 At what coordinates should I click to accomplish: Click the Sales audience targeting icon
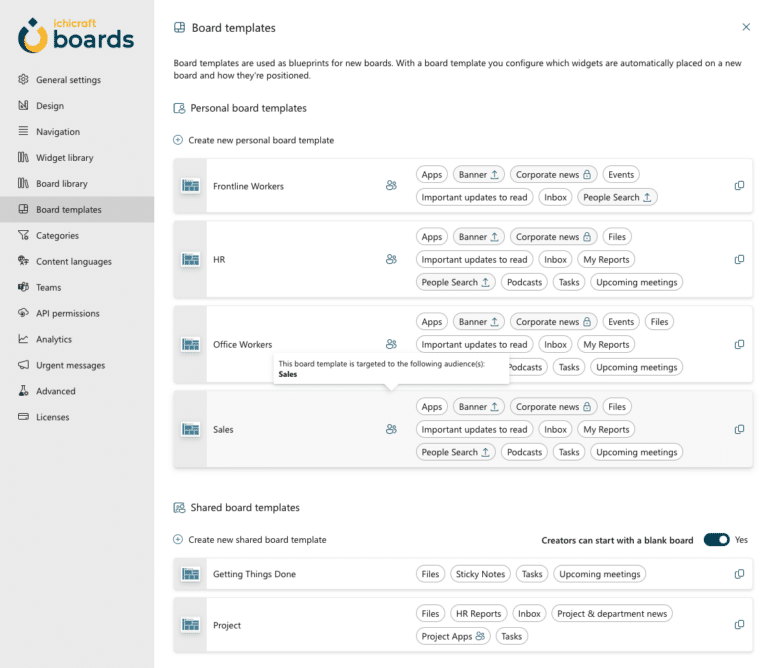tap(391, 429)
